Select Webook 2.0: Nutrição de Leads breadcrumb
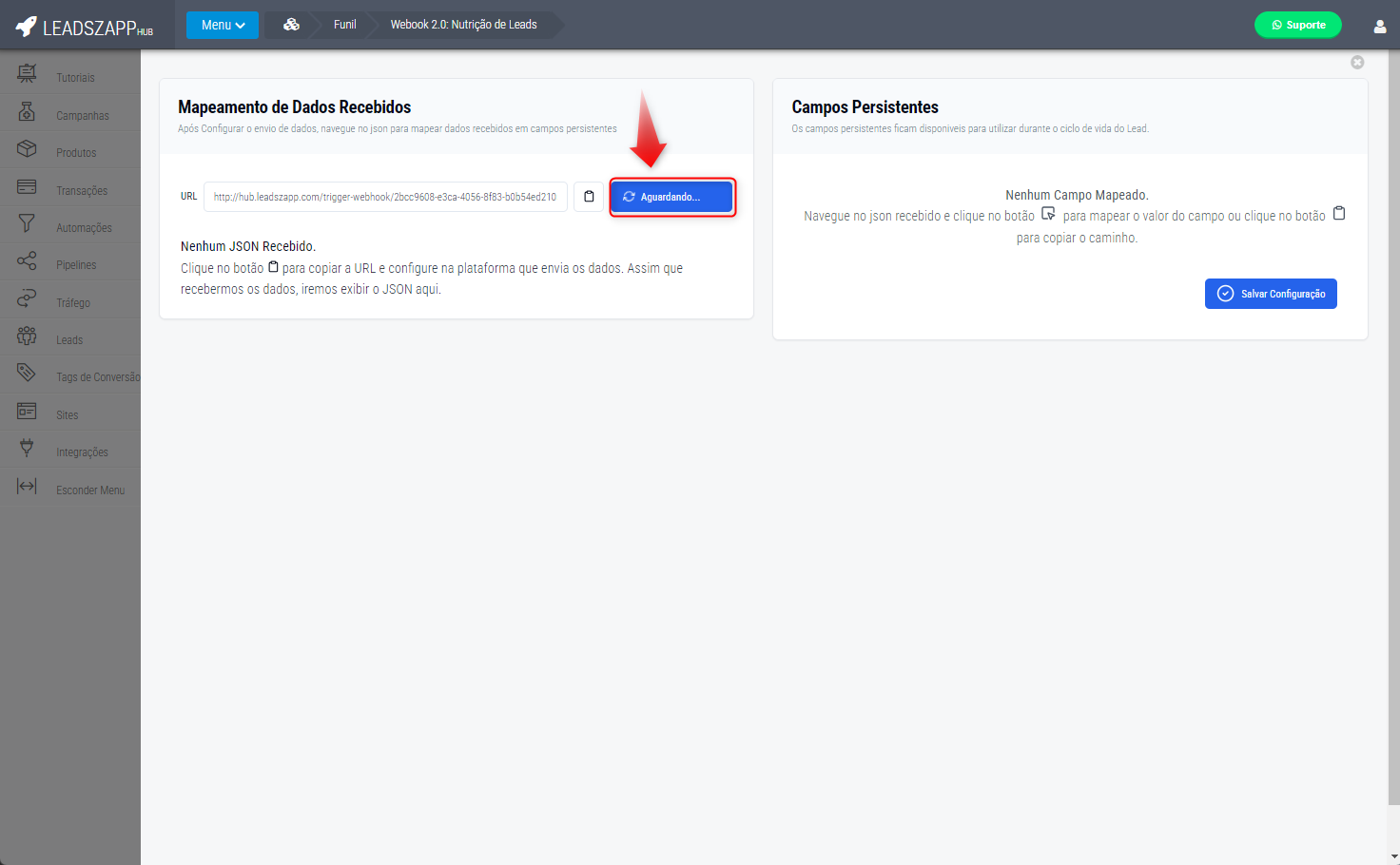The height and width of the screenshot is (865, 1400). point(463,25)
